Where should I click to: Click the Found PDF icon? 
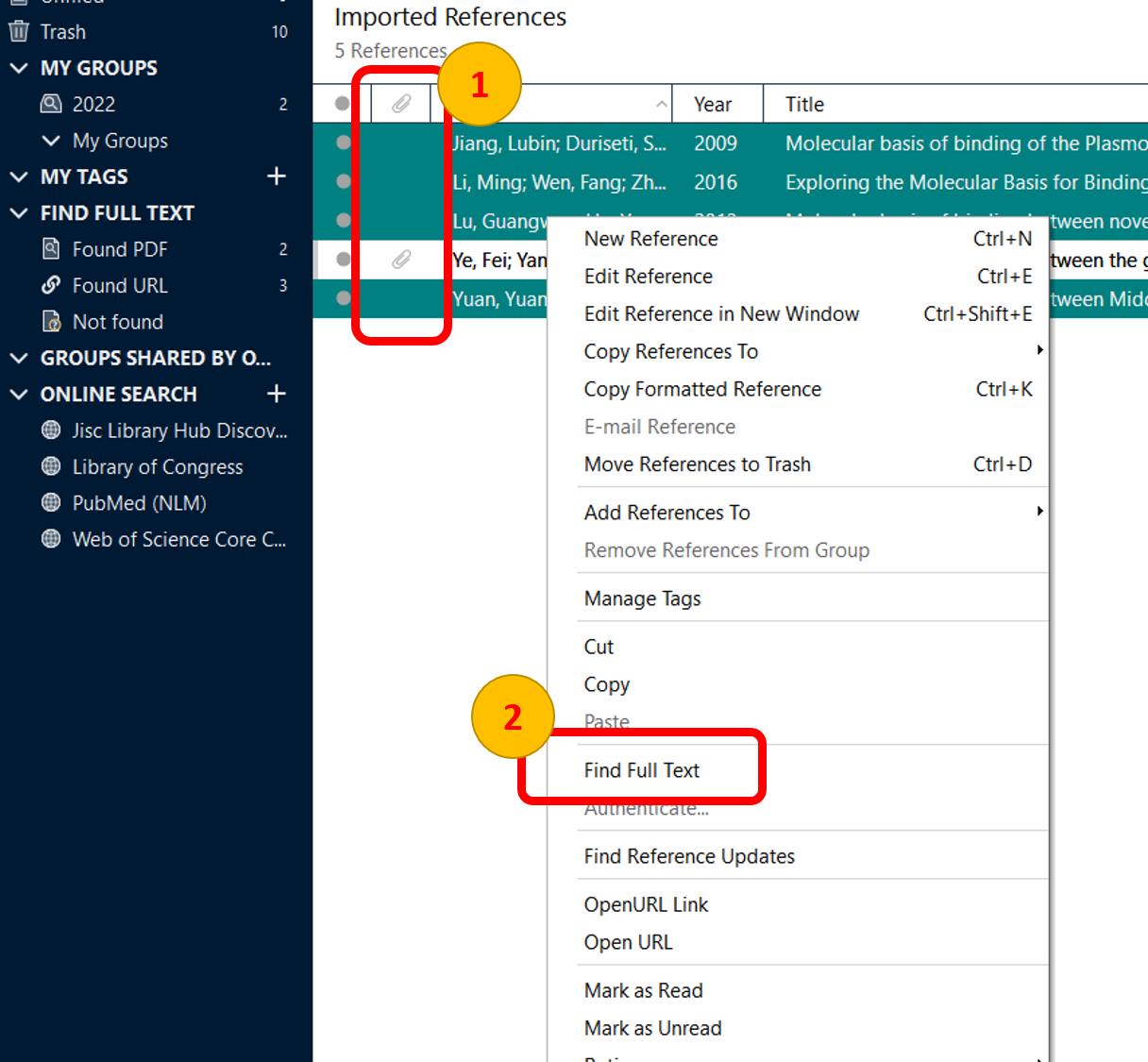point(51,249)
